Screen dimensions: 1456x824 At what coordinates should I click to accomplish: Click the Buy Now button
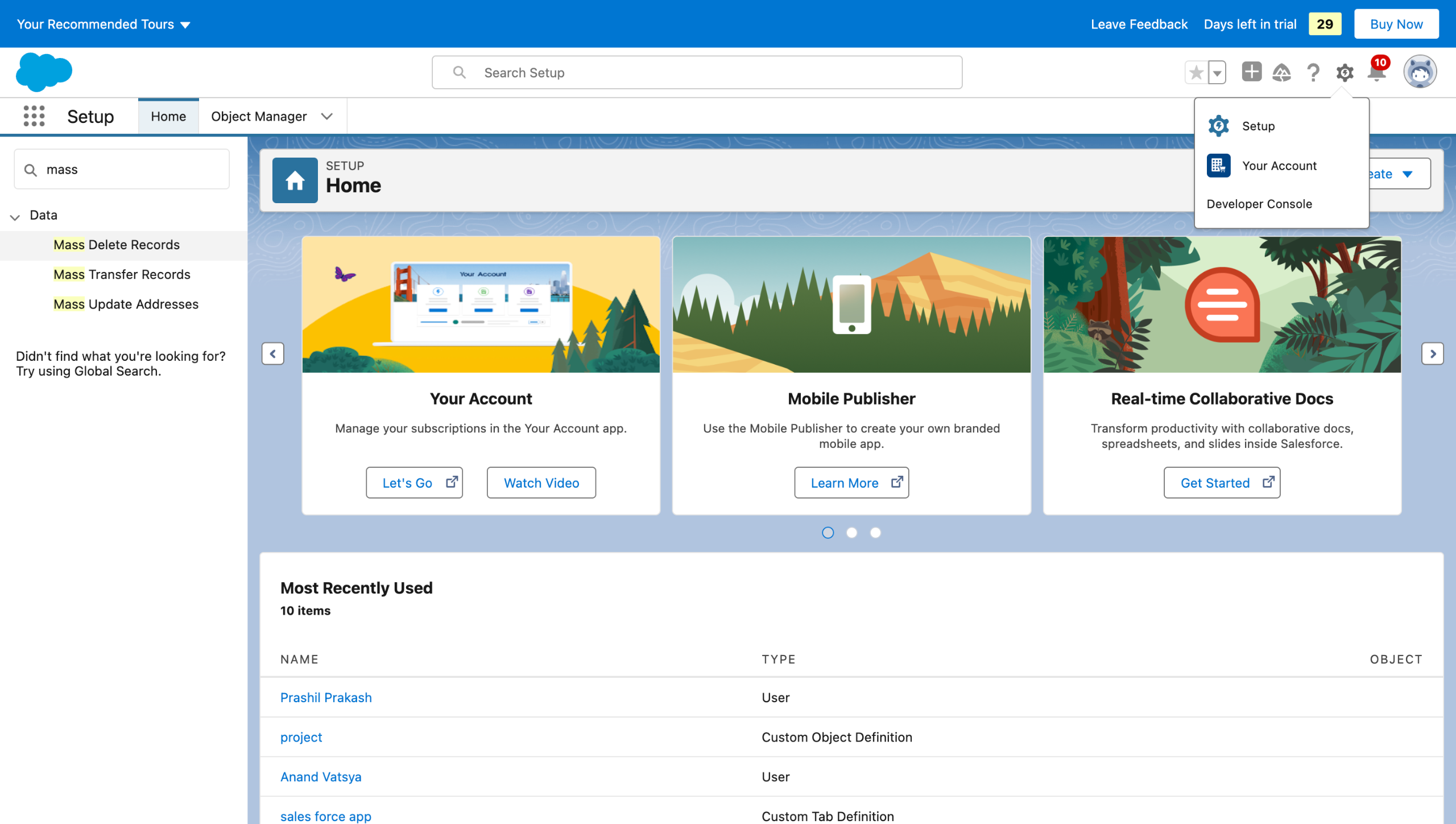pyautogui.click(x=1396, y=24)
